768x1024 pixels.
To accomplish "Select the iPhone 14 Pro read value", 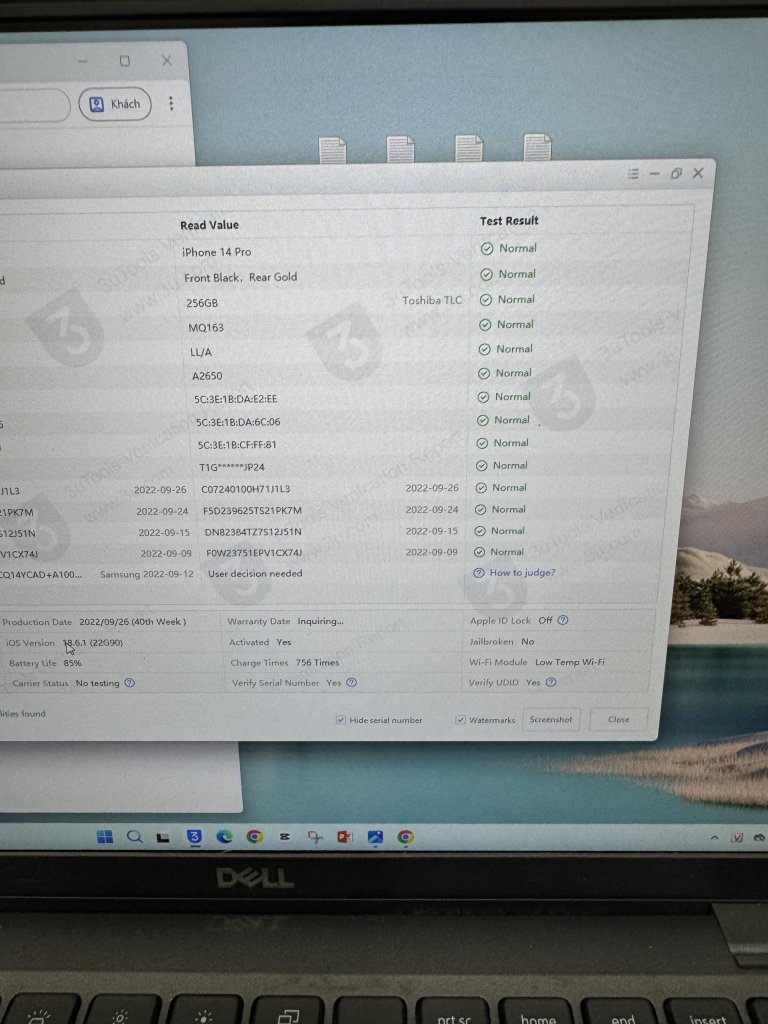I will click(217, 252).
